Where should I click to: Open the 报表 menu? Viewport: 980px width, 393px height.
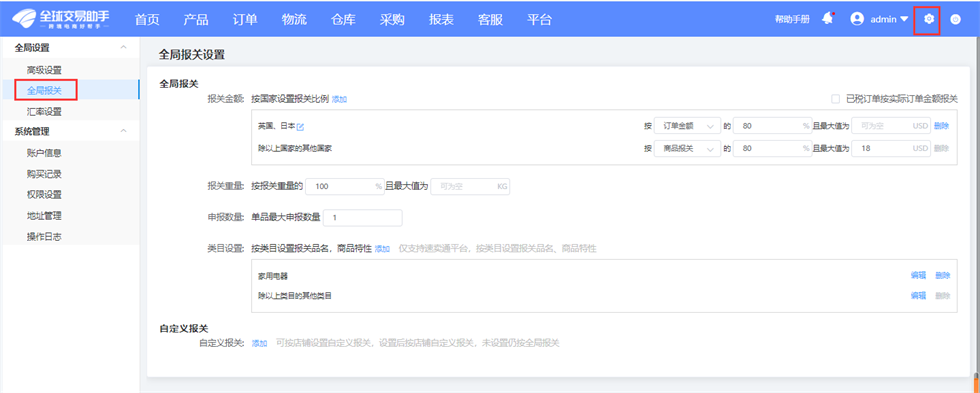pyautogui.click(x=441, y=19)
